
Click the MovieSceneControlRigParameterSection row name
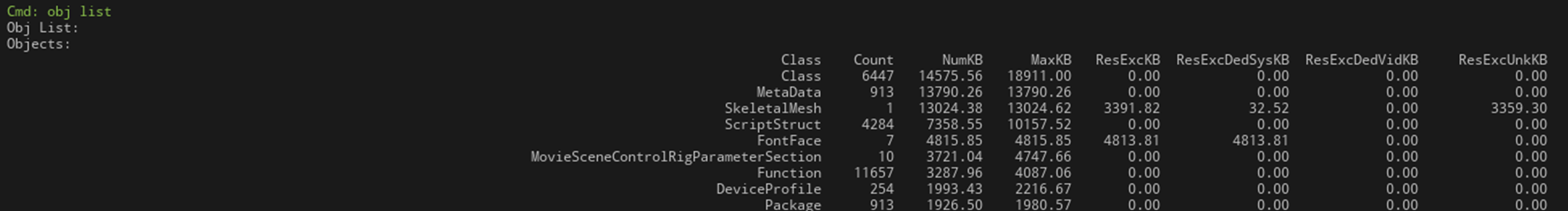676,157
